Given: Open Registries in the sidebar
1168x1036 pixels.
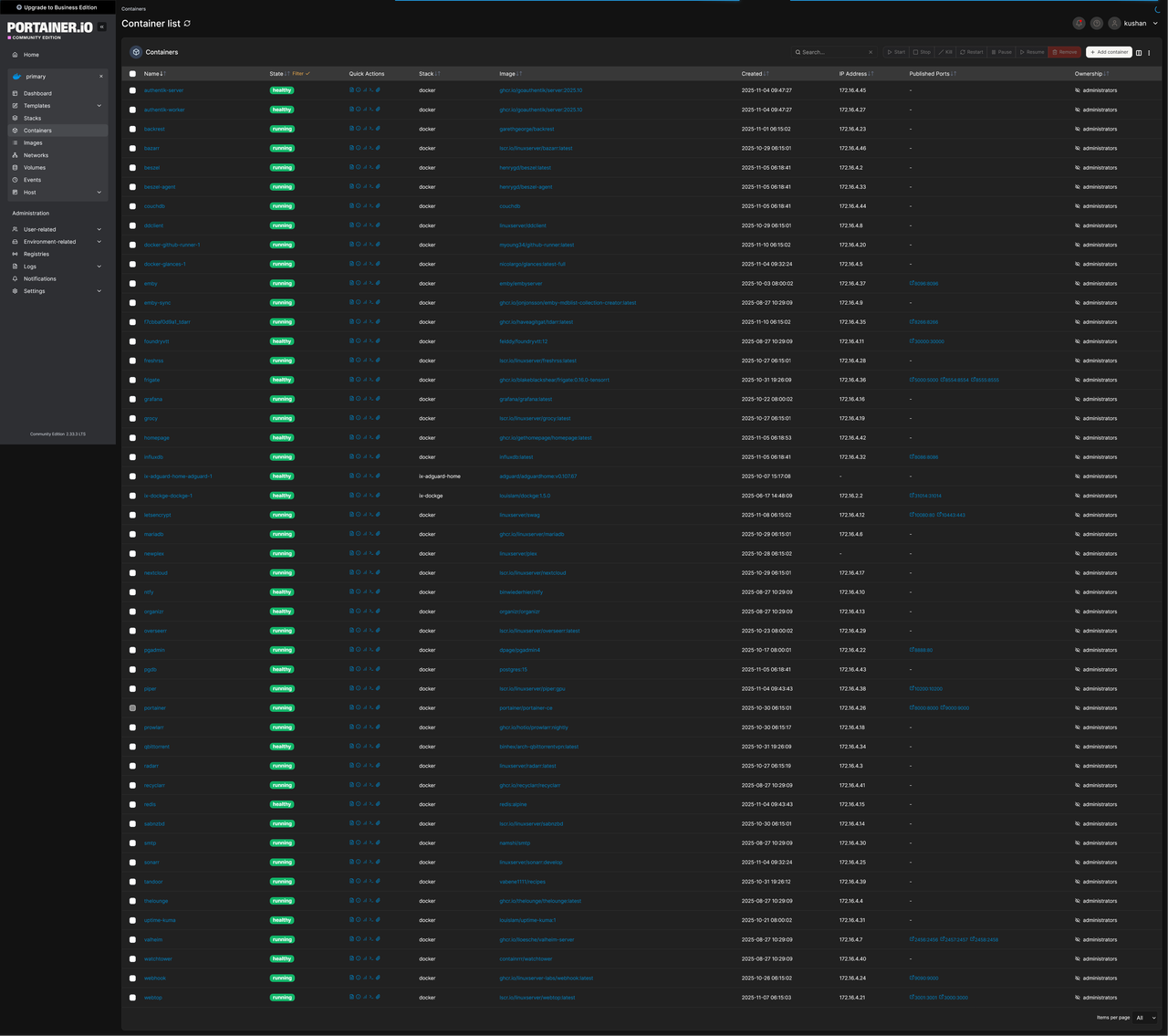Looking at the screenshot, I should (36, 254).
